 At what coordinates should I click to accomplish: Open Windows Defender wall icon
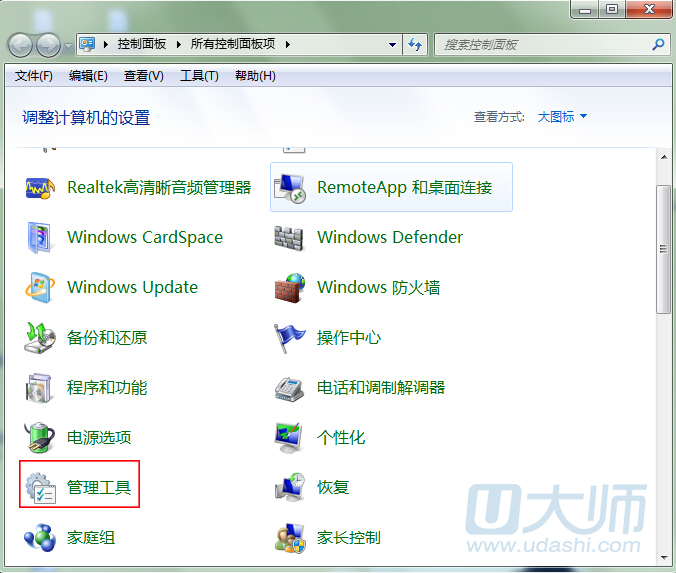click(289, 238)
